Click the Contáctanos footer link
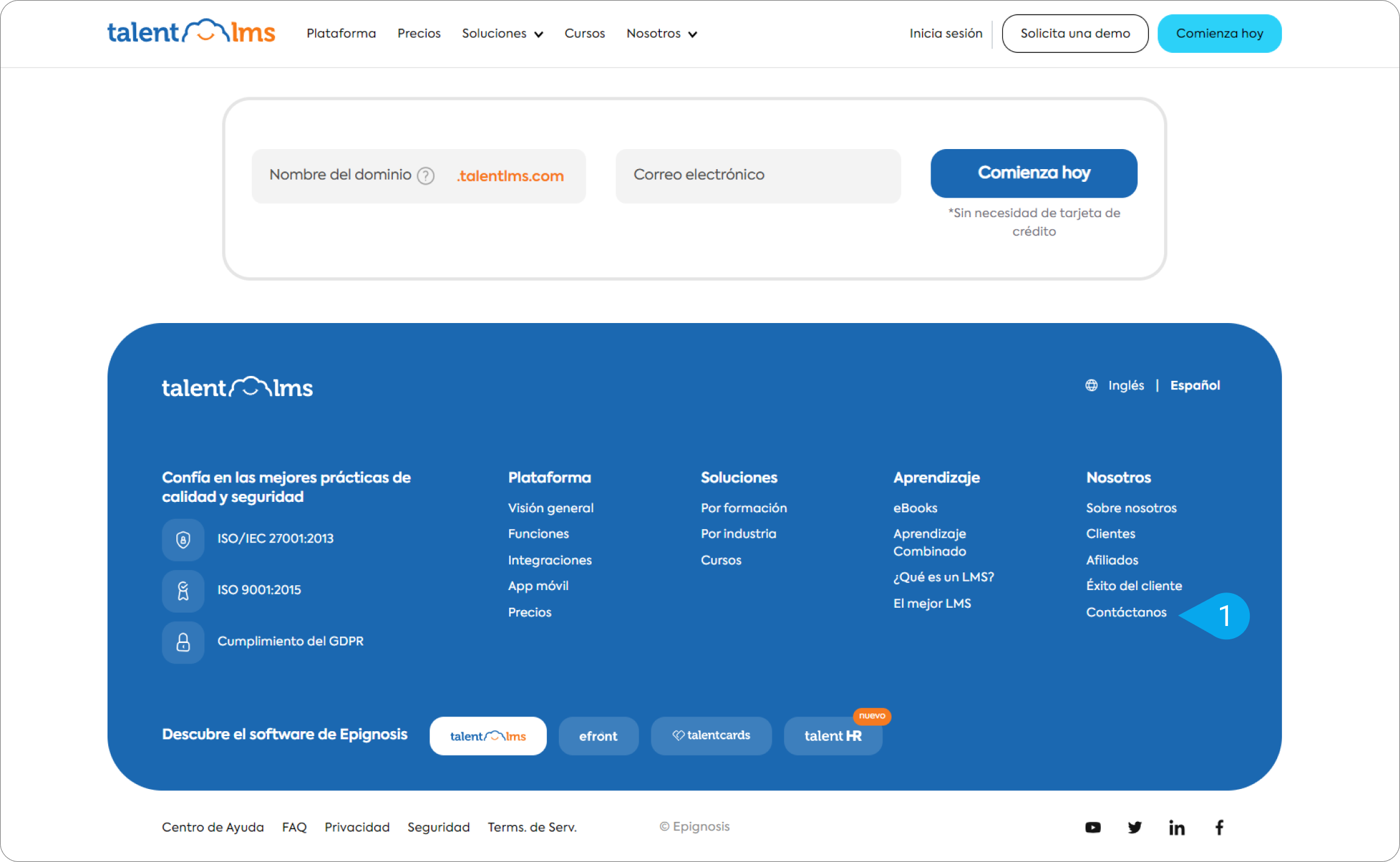 tap(1126, 612)
